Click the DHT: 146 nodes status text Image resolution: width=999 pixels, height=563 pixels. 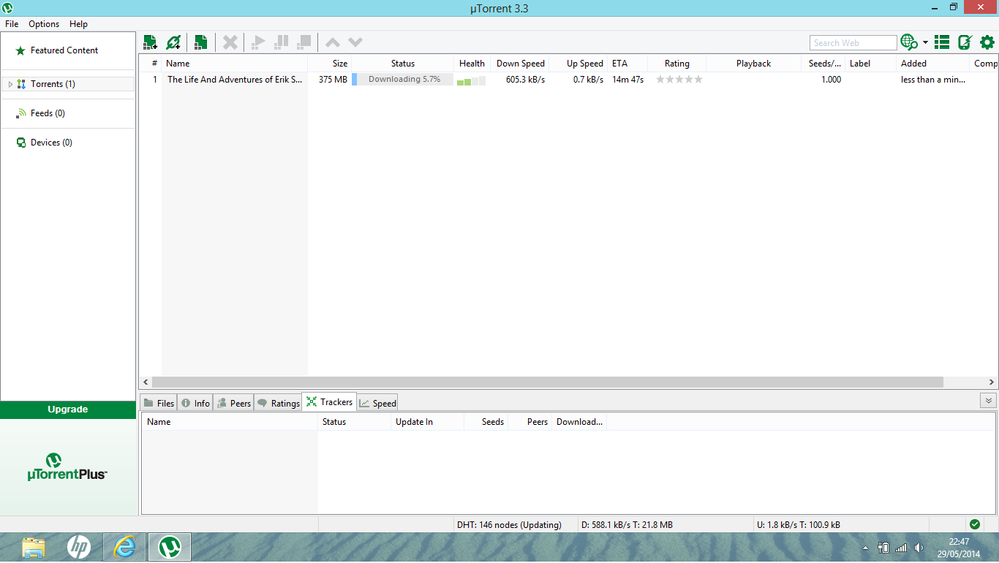point(509,525)
